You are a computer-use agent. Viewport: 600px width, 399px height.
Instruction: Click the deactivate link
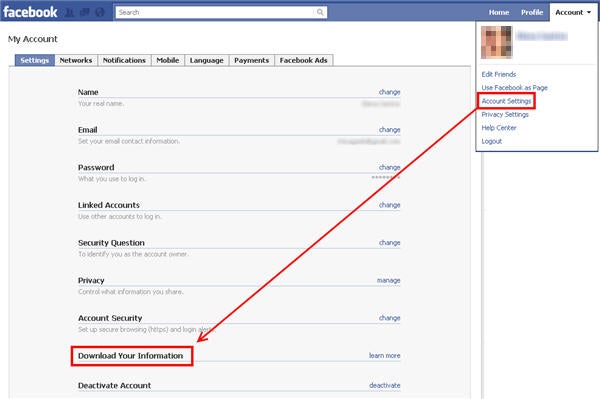tap(385, 385)
